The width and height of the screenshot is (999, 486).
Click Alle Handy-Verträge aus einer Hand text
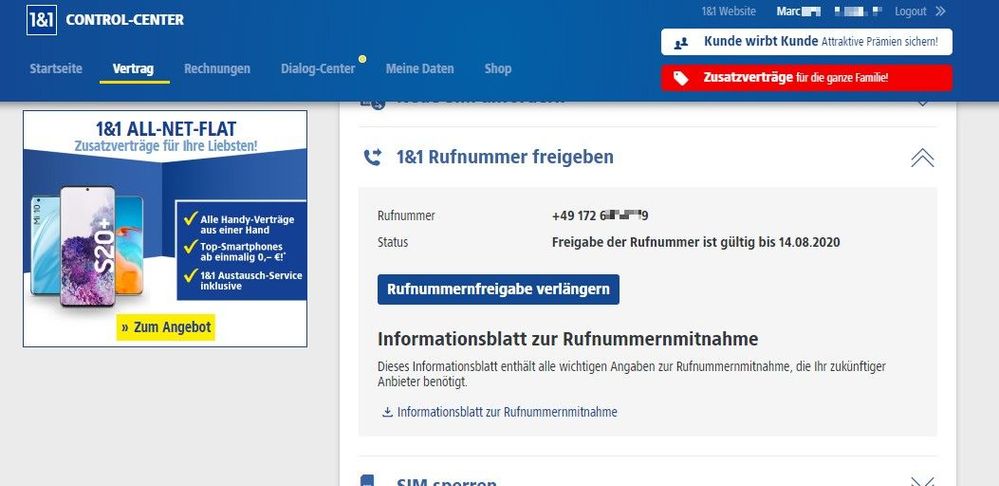coord(247,225)
